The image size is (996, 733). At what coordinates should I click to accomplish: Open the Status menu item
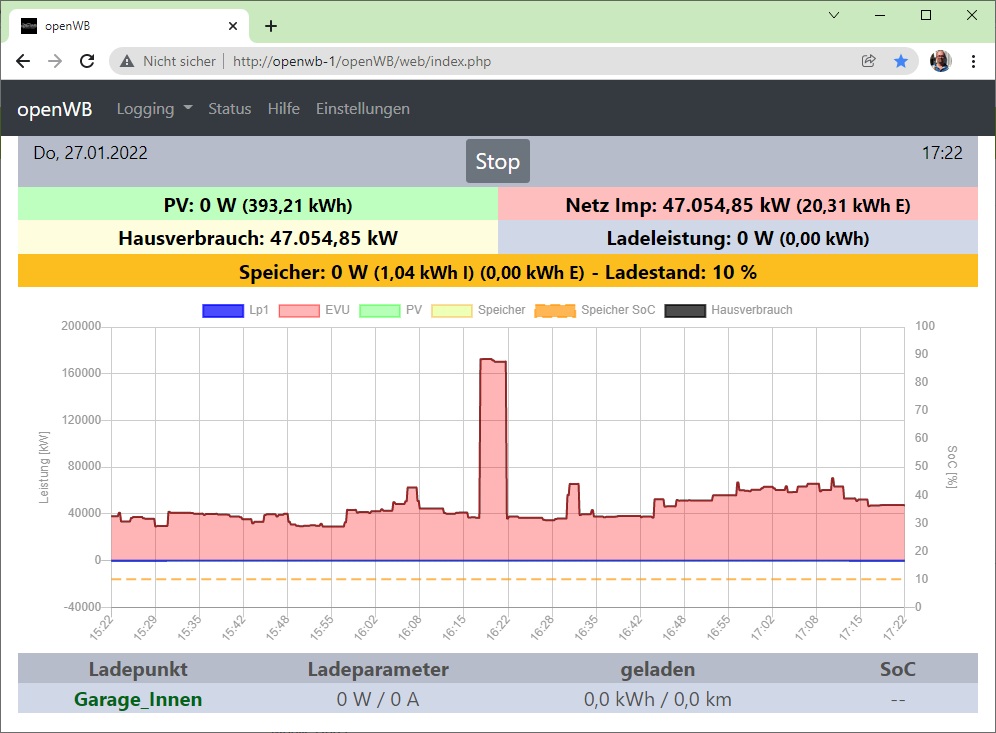pos(229,109)
